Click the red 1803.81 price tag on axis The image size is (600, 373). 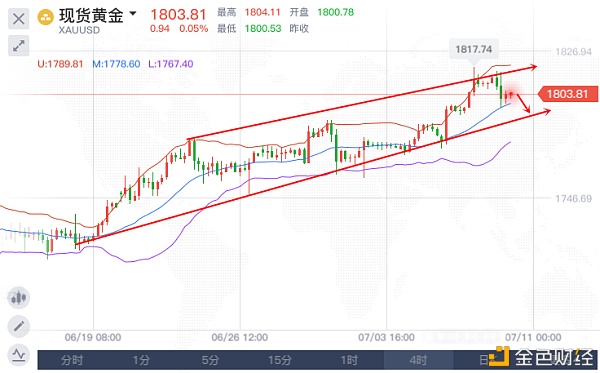point(568,94)
